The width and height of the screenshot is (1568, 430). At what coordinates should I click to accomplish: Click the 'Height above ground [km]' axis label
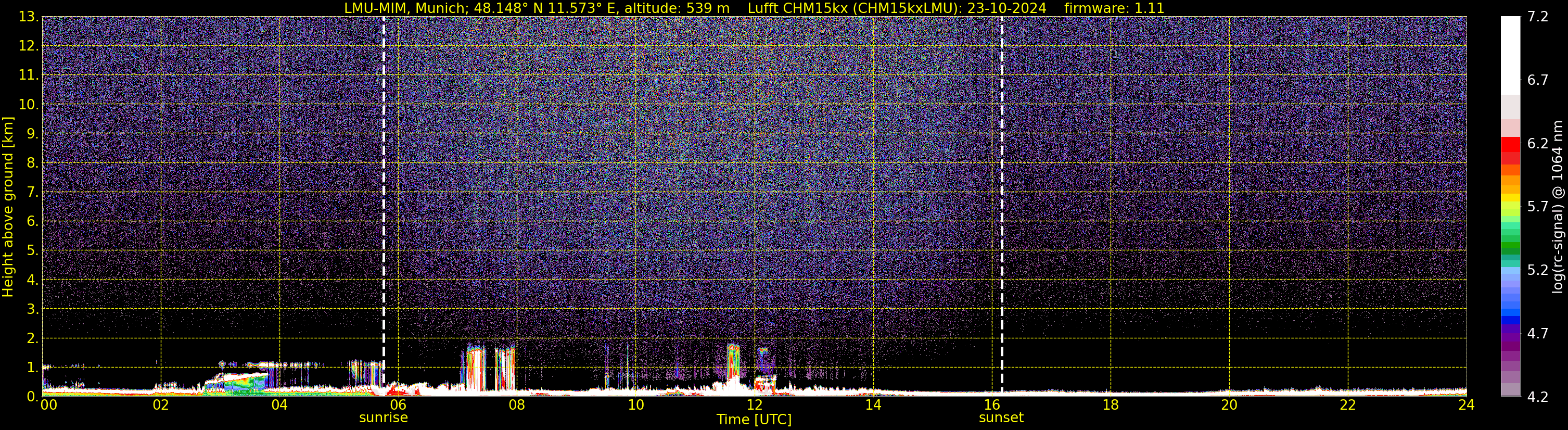pyautogui.click(x=8, y=207)
